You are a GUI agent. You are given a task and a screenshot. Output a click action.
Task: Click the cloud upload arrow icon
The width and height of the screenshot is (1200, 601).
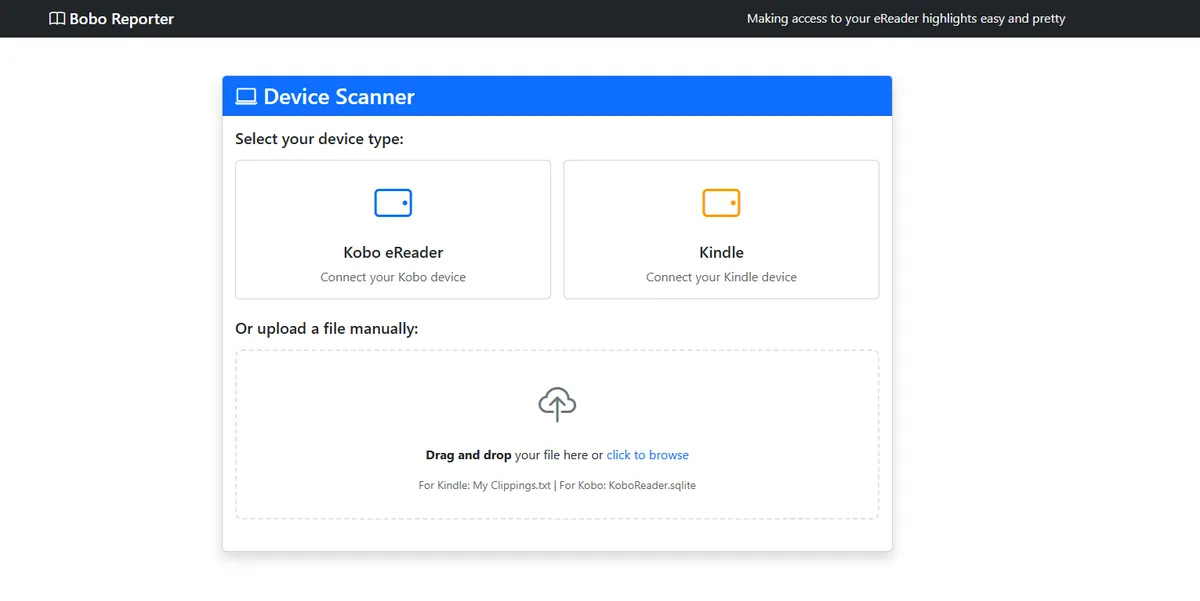point(556,404)
